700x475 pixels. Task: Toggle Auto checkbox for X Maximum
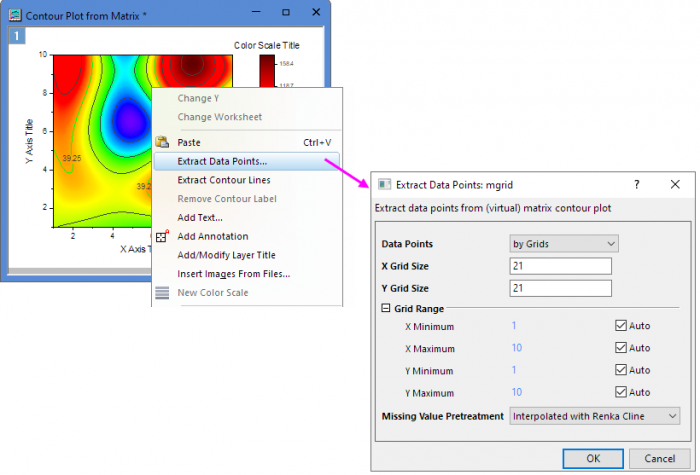click(x=621, y=348)
